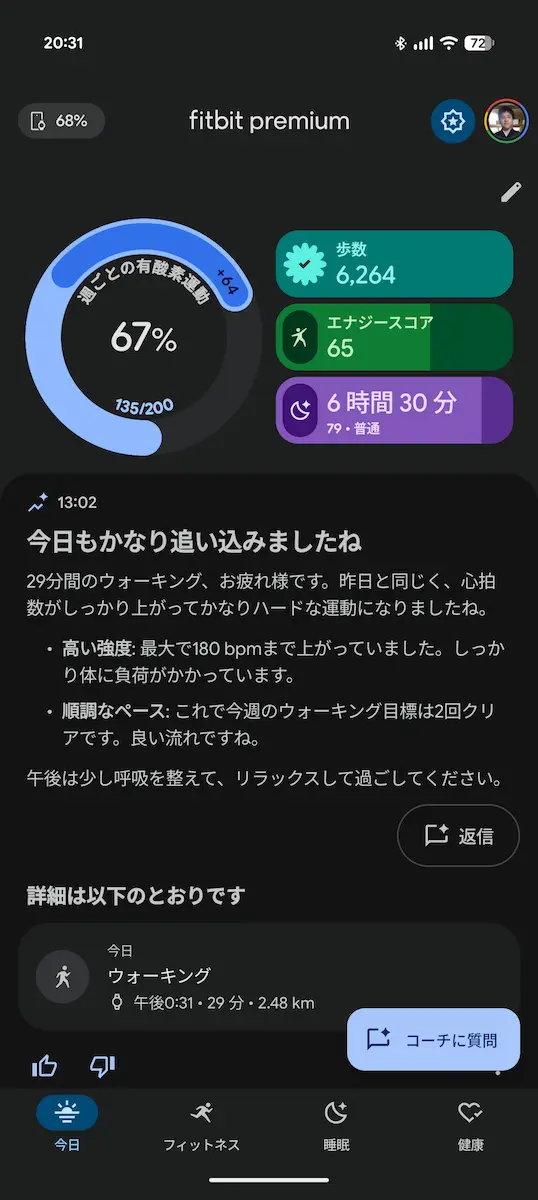Image resolution: width=538 pixels, height=1200 pixels.
Task: Tap the thumbs down icon
Action: click(x=102, y=1066)
